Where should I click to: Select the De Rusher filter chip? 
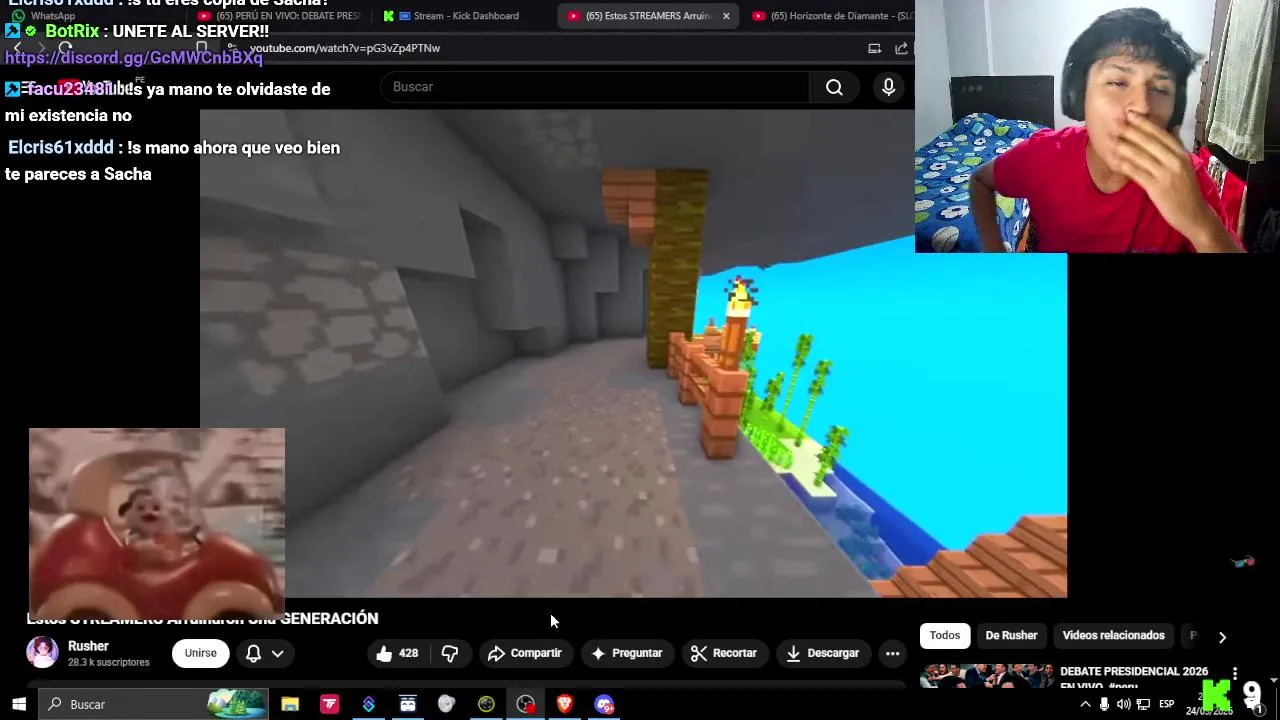(1011, 635)
